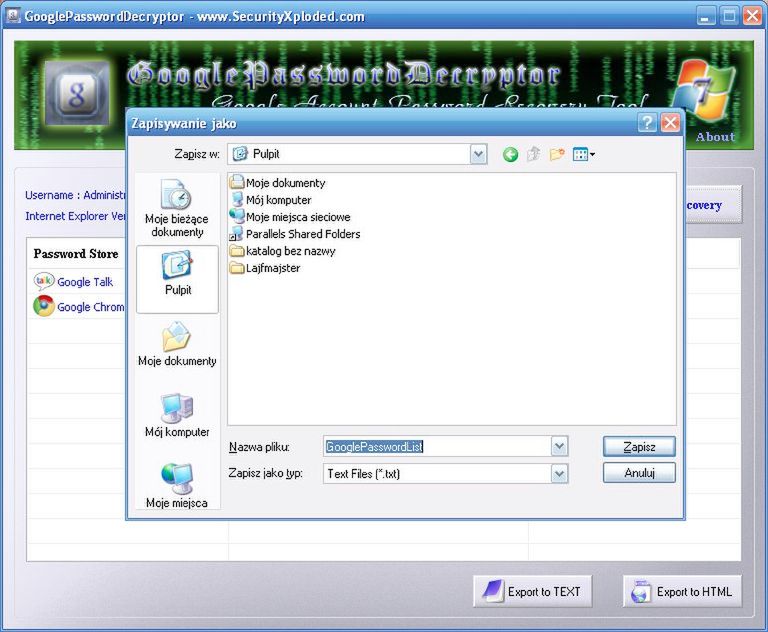Select Moje miejsca sieciowe in file list
This screenshot has width=768, height=632.
click(x=290, y=217)
